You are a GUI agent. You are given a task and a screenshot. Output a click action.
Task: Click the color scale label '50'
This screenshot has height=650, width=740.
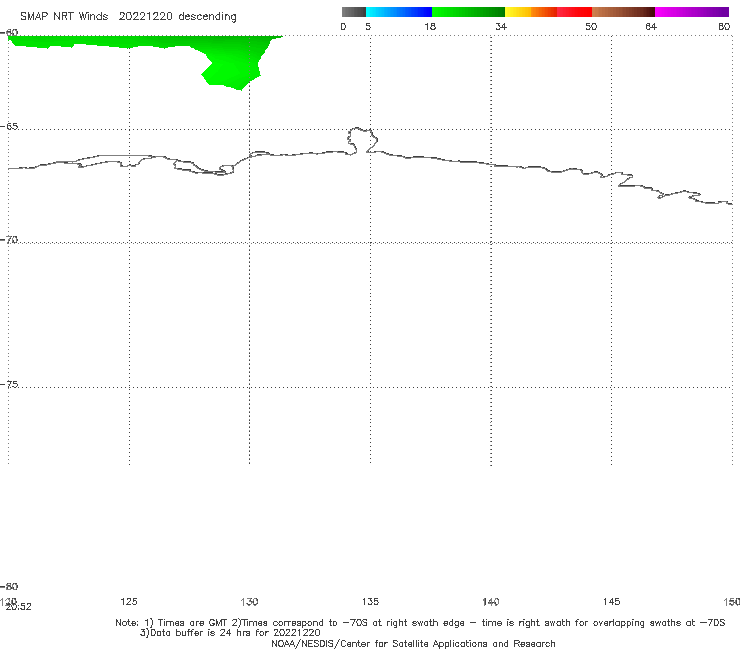[591, 26]
